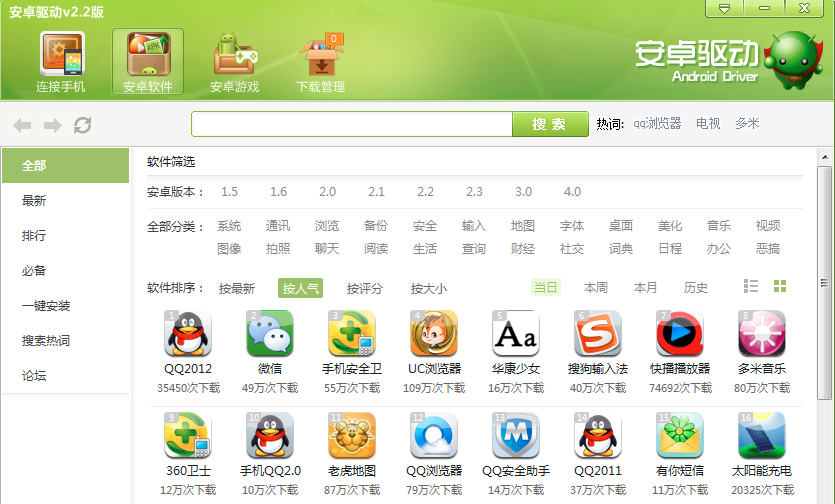The height and width of the screenshot is (504, 835).
Task: Click in the search input field
Action: 351,124
